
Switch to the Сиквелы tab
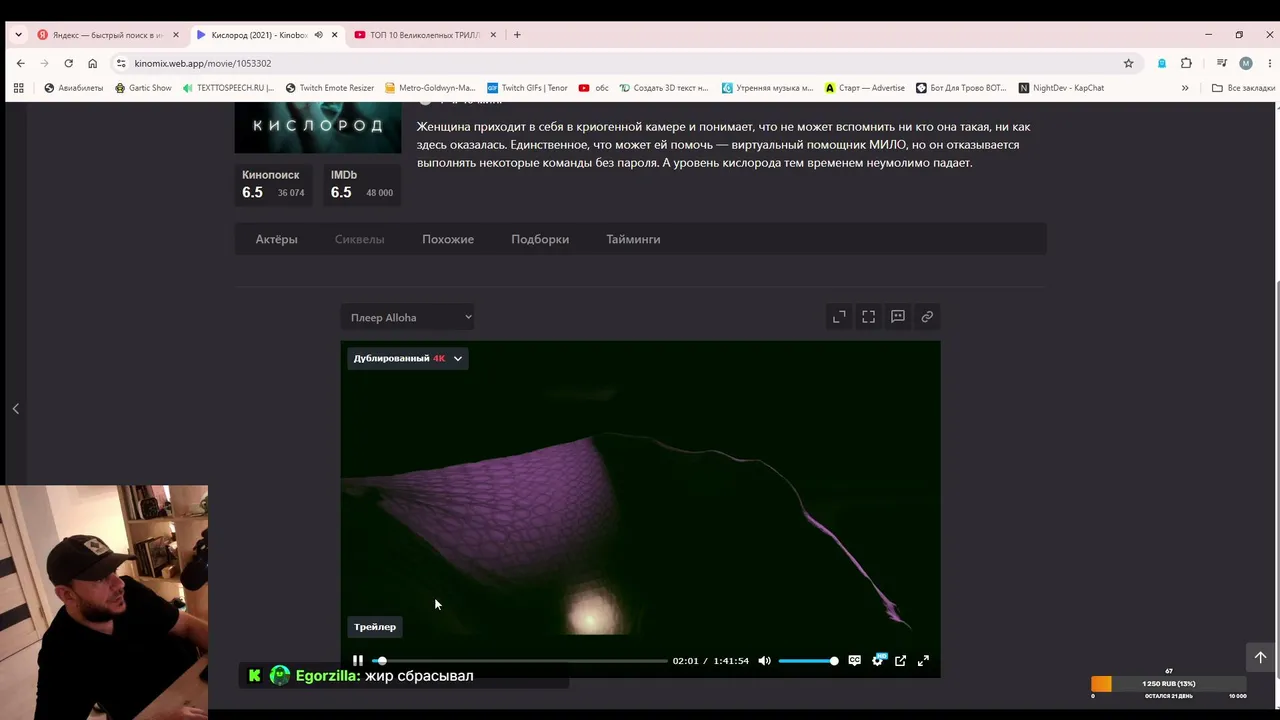tap(359, 239)
